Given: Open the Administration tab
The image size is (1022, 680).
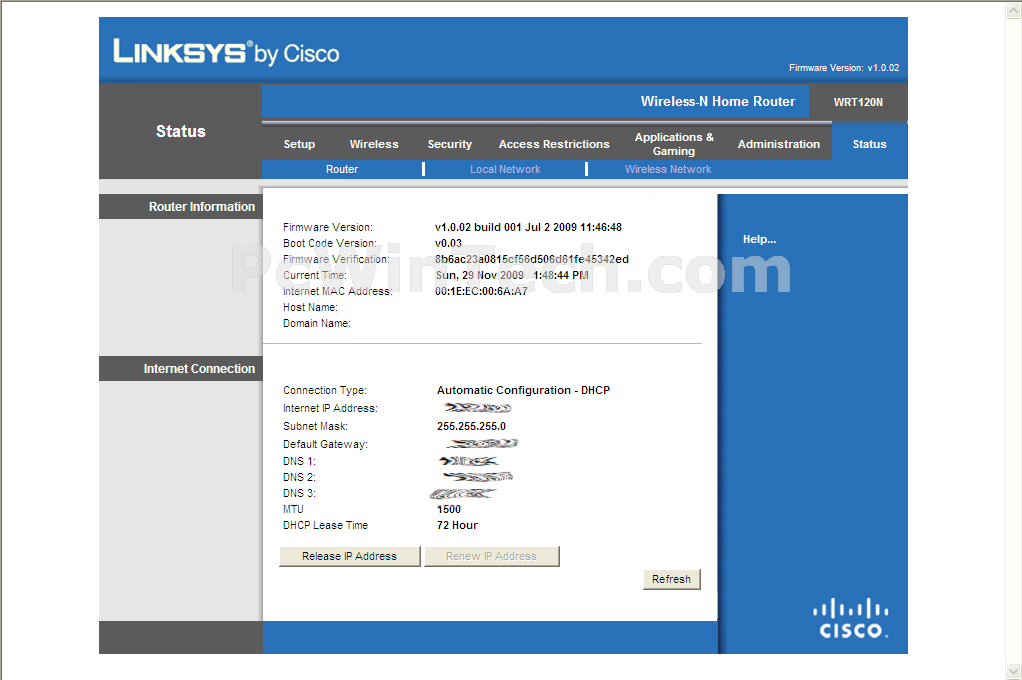Looking at the screenshot, I should (779, 144).
